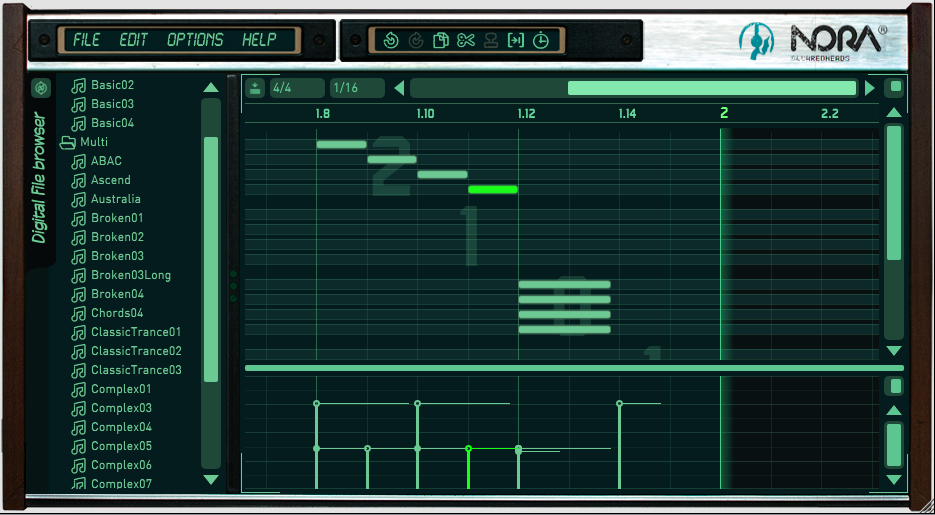Select the Chords04 pattern
The width and height of the screenshot is (935, 515).
(x=117, y=313)
